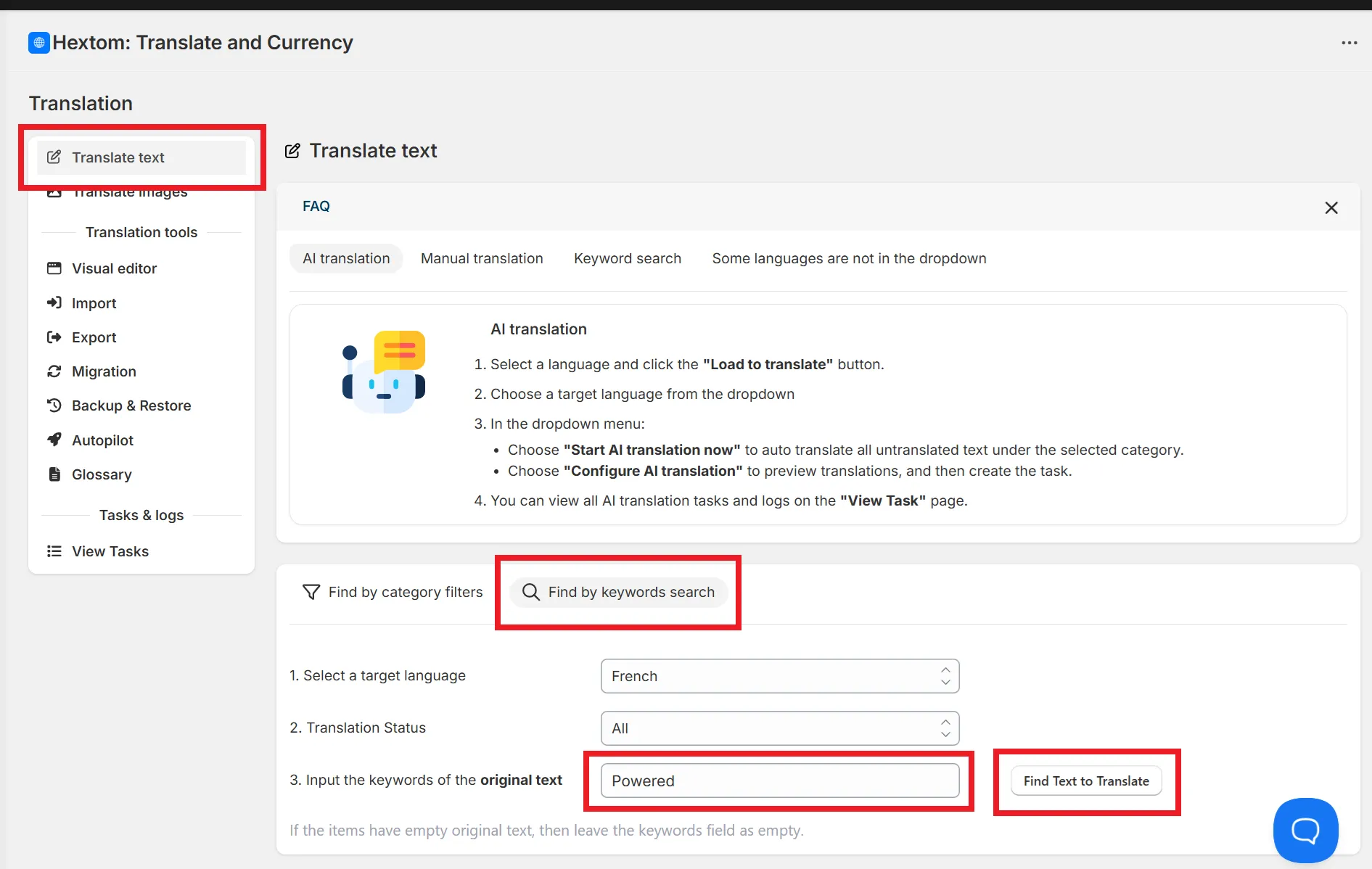Viewport: 1372px width, 869px height.
Task: Click the empty original text hint line
Action: pos(546,831)
